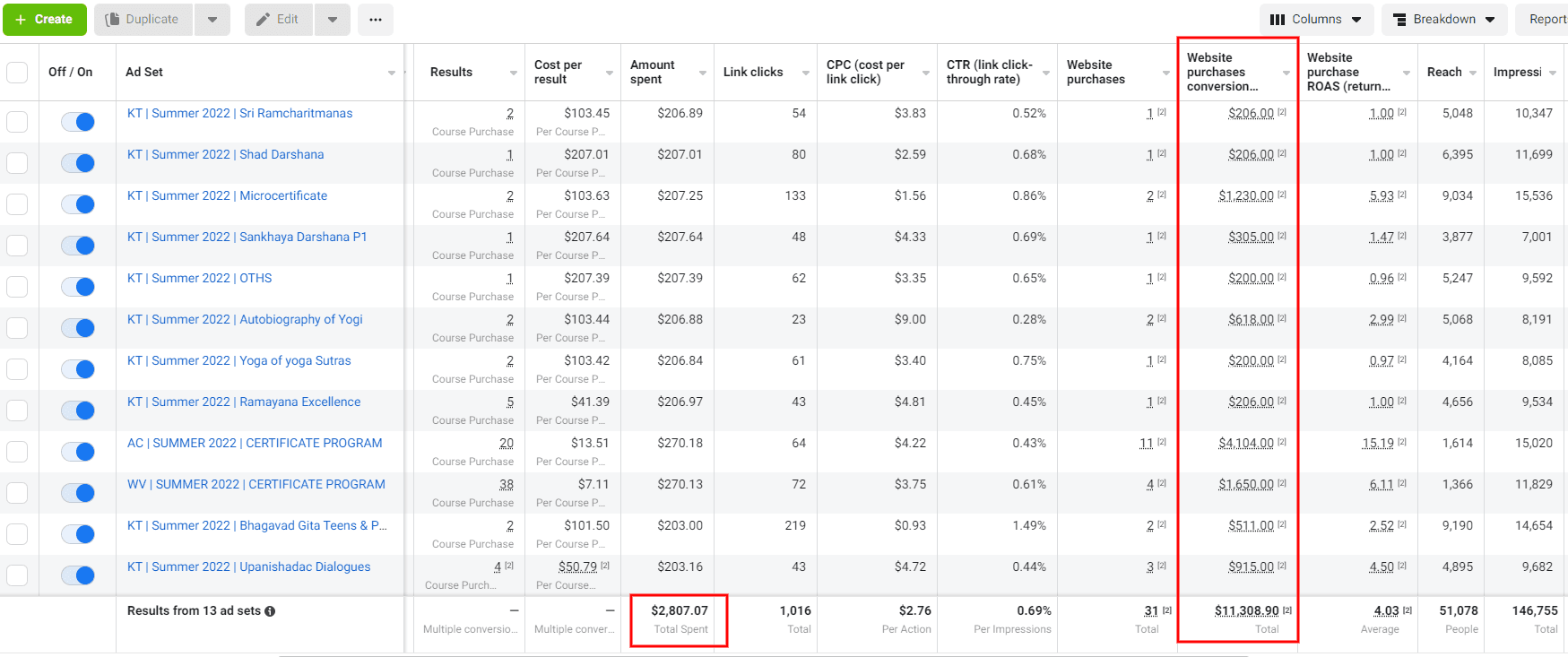Click the footnote icon beside total 31 purchases
1568x657 pixels.
pos(1167,610)
